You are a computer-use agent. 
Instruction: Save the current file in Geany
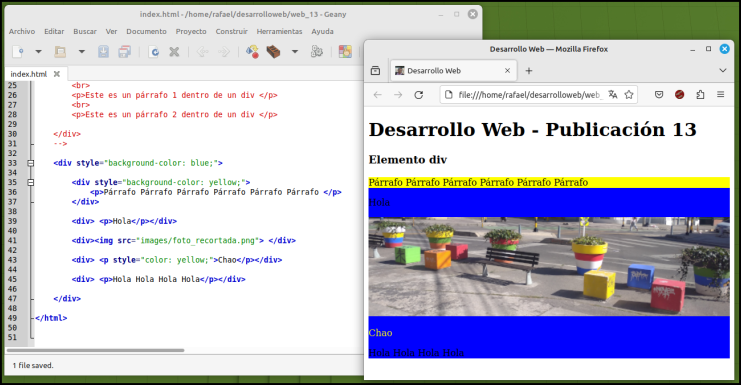[x=103, y=51]
